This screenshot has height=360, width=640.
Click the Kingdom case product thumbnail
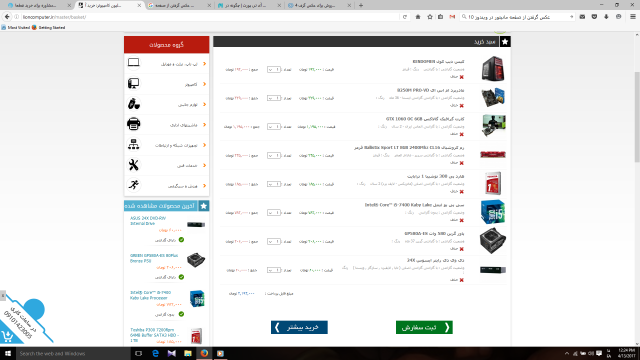point(493,69)
